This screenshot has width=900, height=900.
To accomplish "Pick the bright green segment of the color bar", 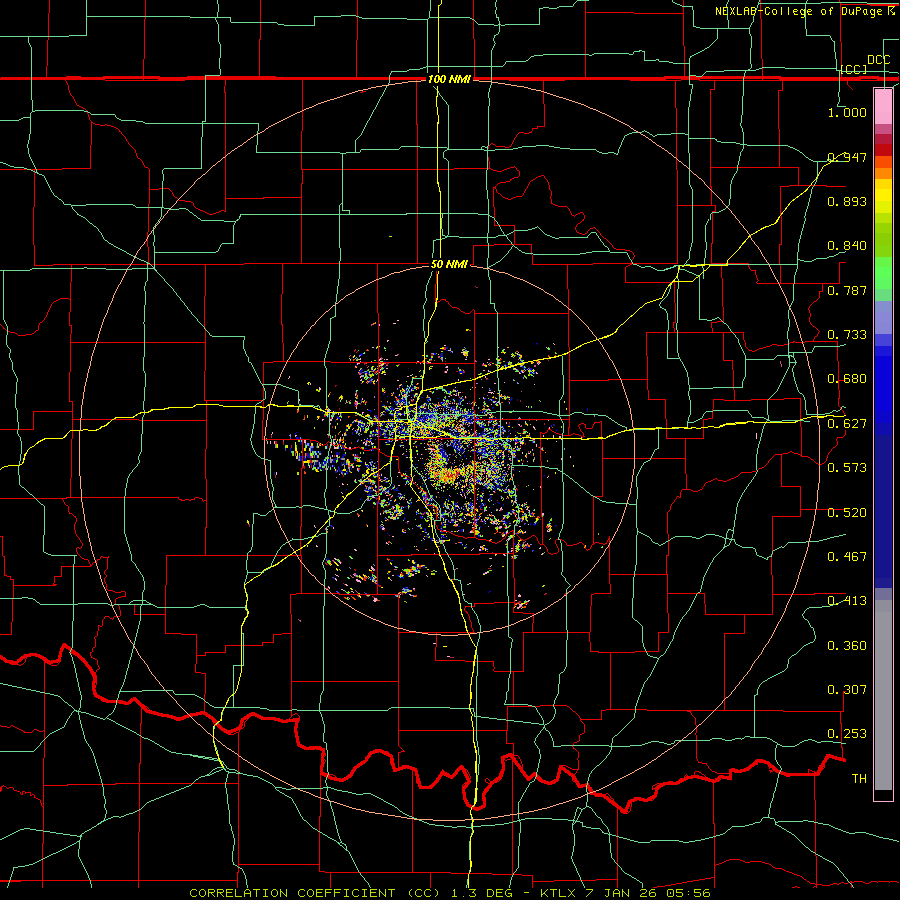I will tap(883, 273).
